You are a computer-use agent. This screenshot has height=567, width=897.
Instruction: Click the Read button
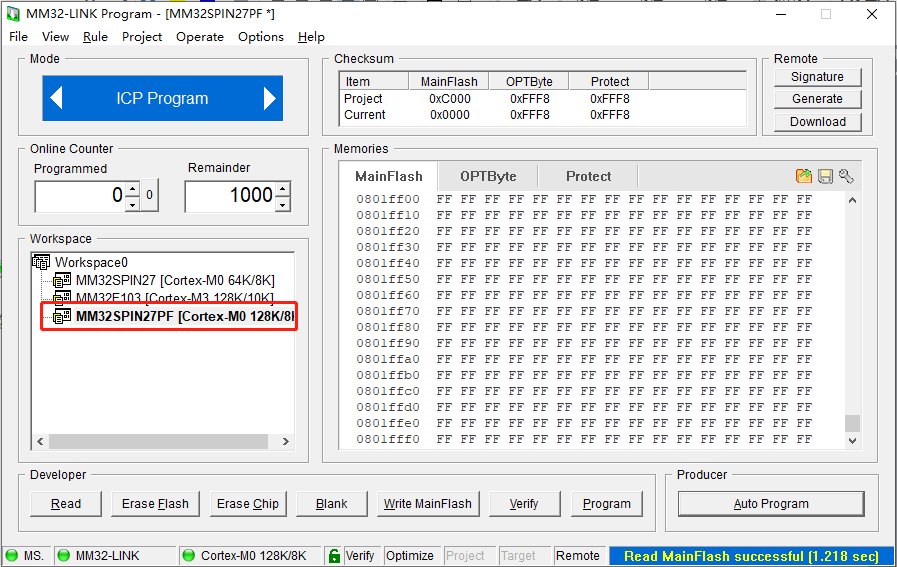tap(66, 503)
